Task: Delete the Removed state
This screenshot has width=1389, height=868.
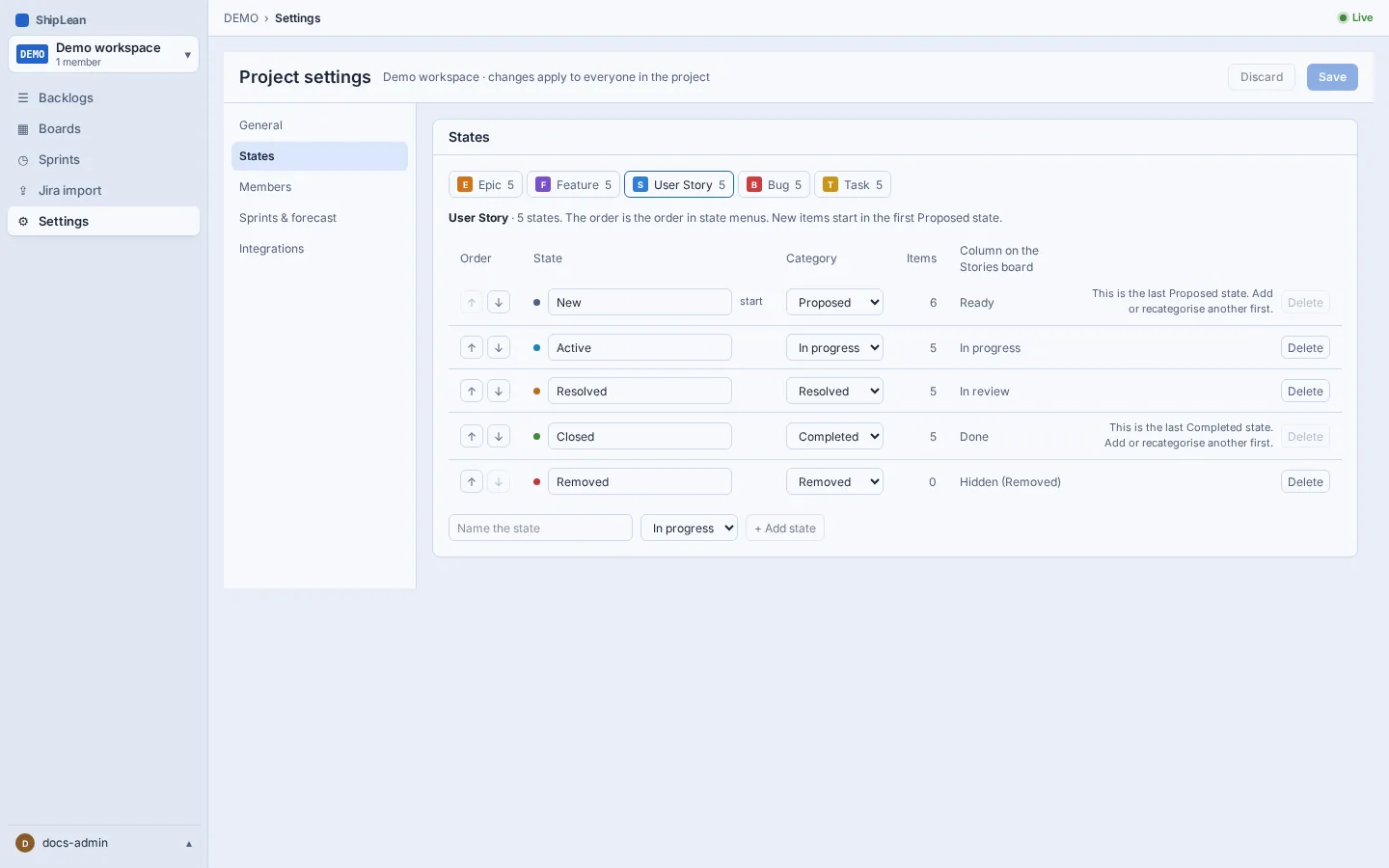Action: [x=1305, y=481]
